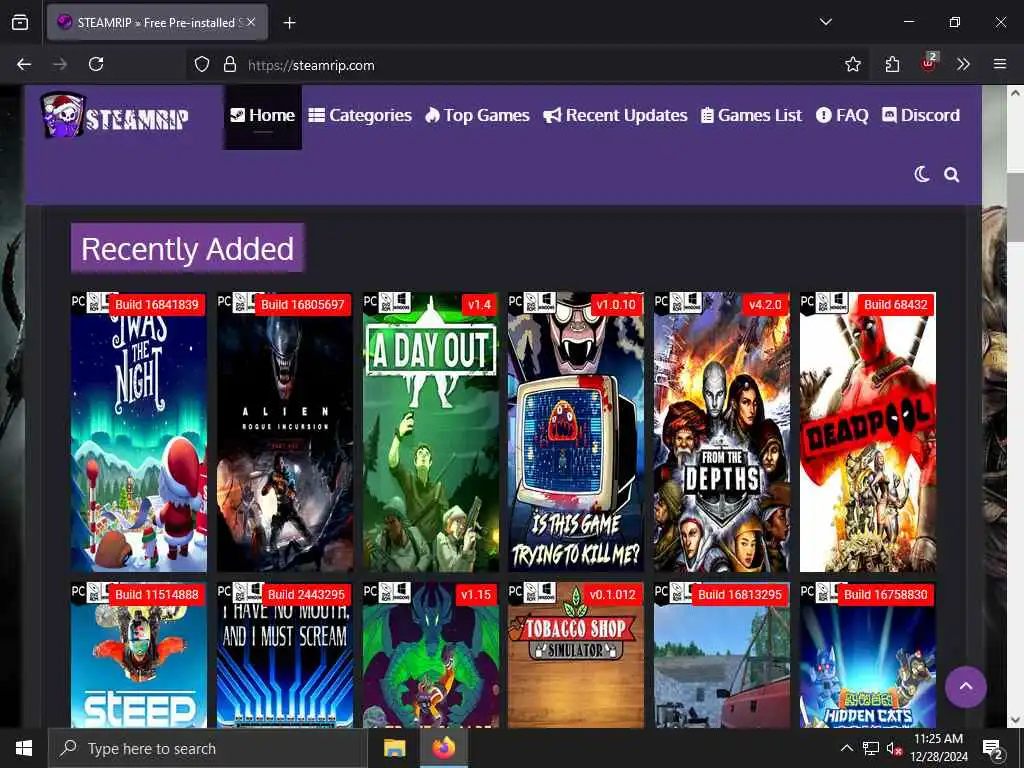The image size is (1024, 768).
Task: Open Hidden Cats game cover
Action: 868,655
